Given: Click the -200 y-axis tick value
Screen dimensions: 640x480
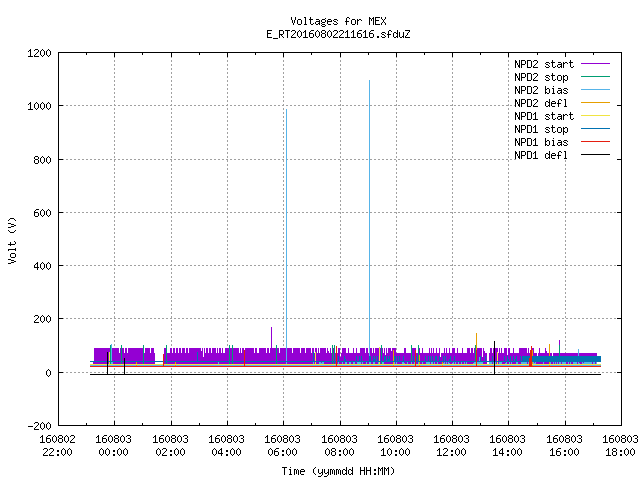Looking at the screenshot, I should 39,426.
